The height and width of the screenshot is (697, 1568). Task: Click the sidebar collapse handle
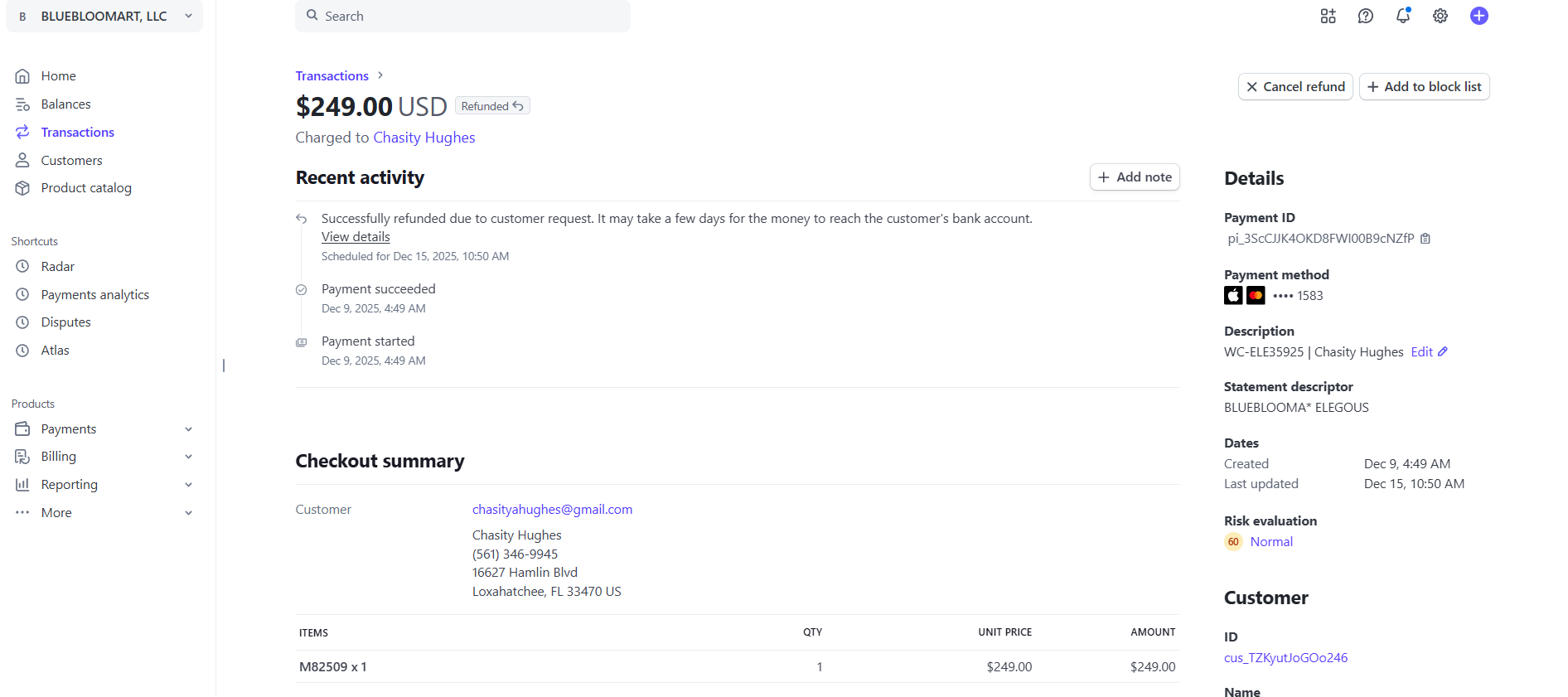(224, 365)
